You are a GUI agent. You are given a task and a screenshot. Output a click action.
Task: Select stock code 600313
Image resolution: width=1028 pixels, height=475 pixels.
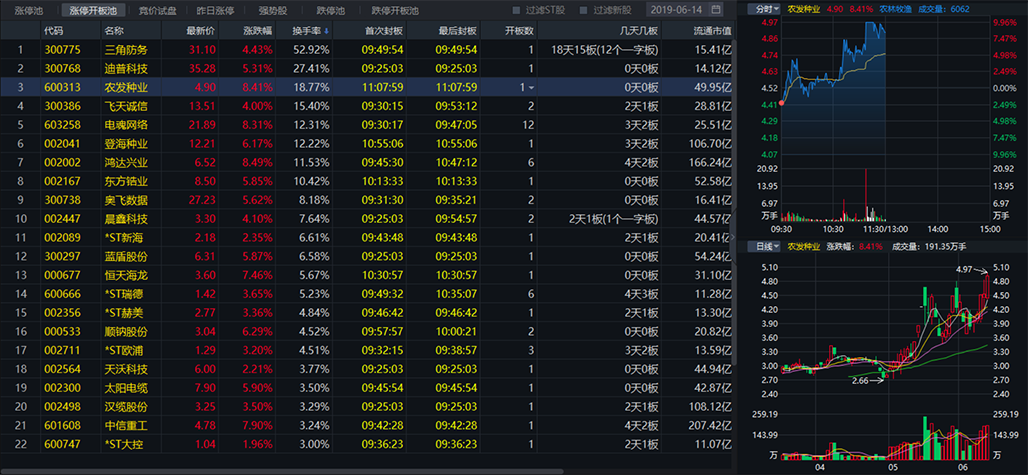62,87
